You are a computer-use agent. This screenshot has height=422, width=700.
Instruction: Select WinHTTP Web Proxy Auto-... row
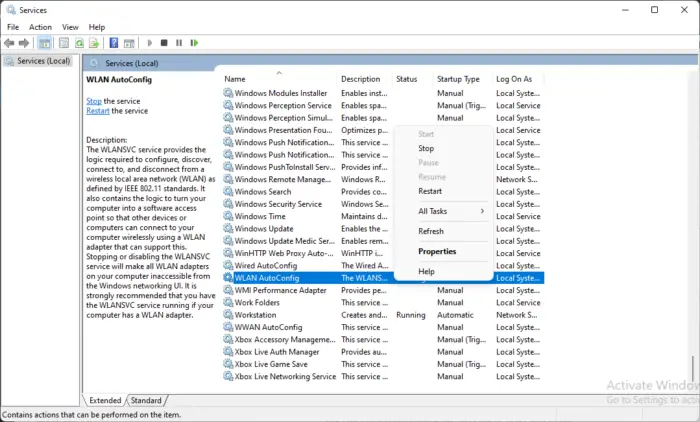click(x=383, y=253)
